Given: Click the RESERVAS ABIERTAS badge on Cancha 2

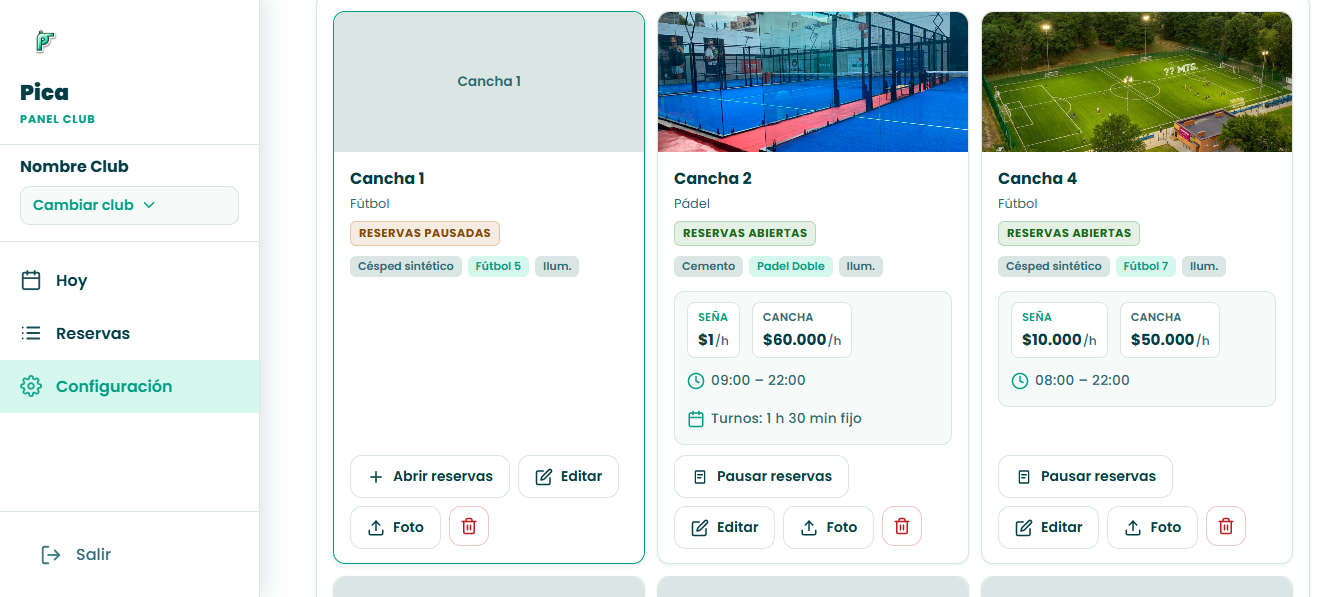Looking at the screenshot, I should coord(745,233).
